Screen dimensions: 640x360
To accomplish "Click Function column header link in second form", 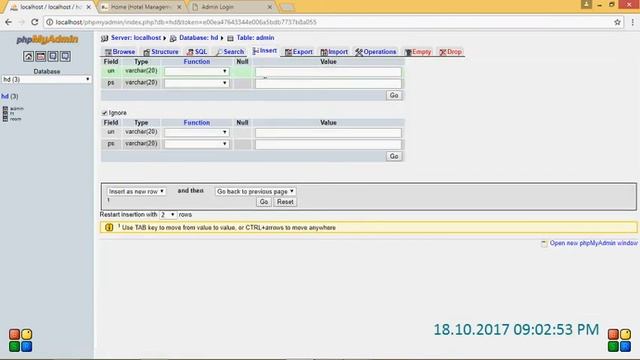I will pos(197,122).
